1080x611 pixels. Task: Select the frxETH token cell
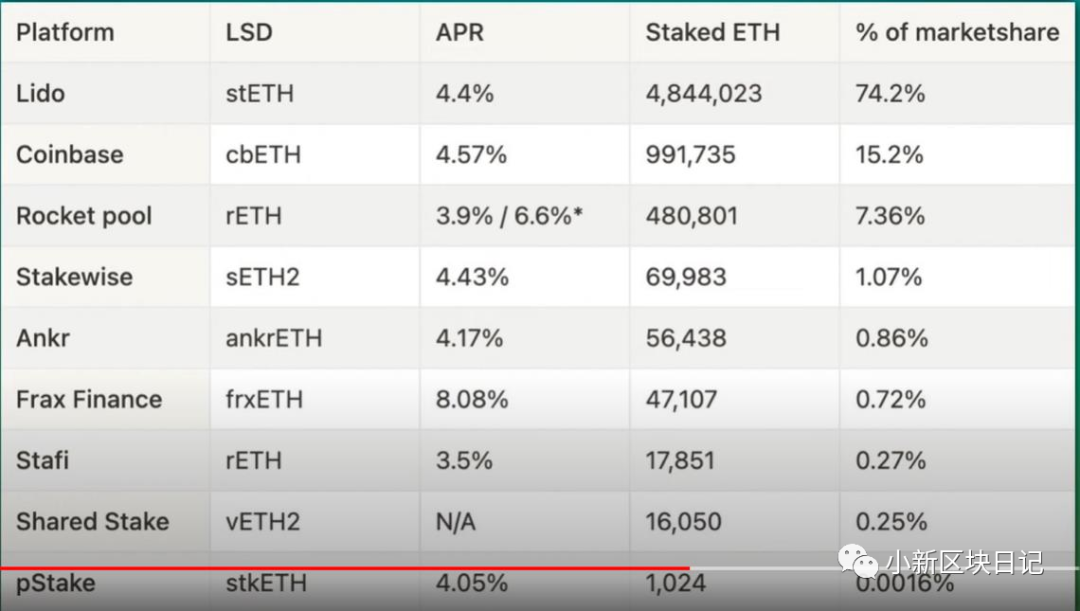264,400
